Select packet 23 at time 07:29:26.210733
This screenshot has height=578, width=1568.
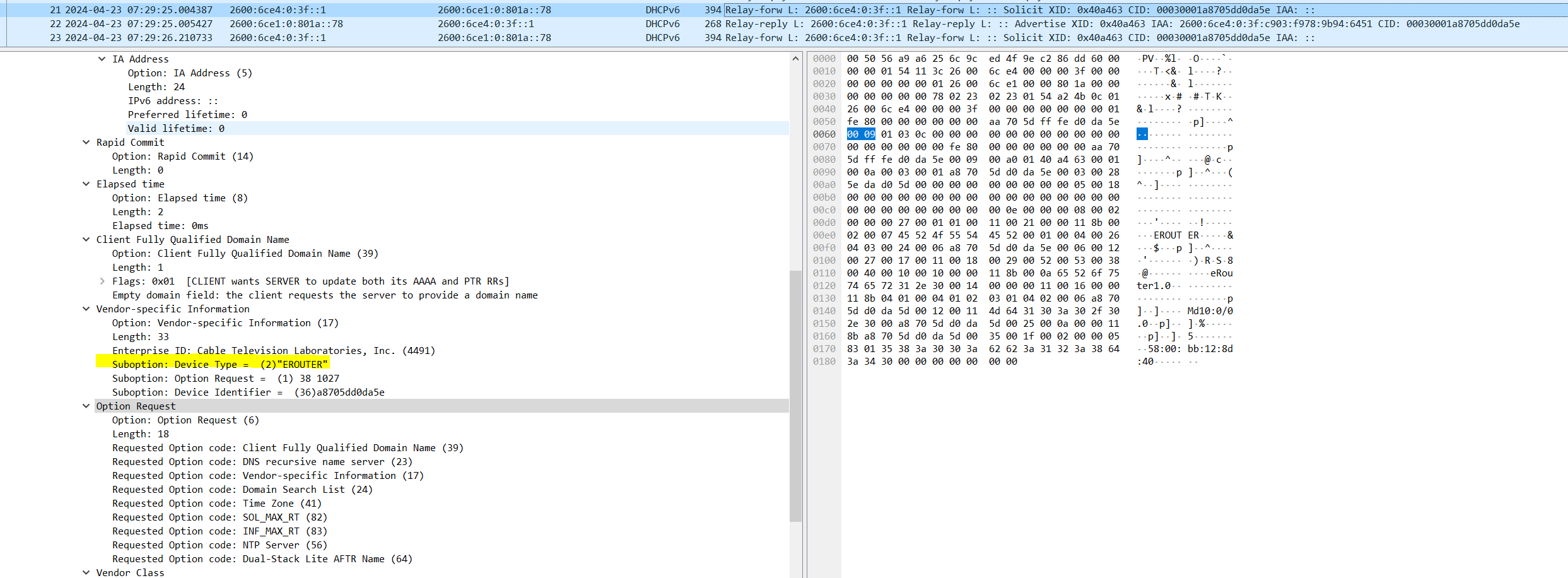coord(784,38)
